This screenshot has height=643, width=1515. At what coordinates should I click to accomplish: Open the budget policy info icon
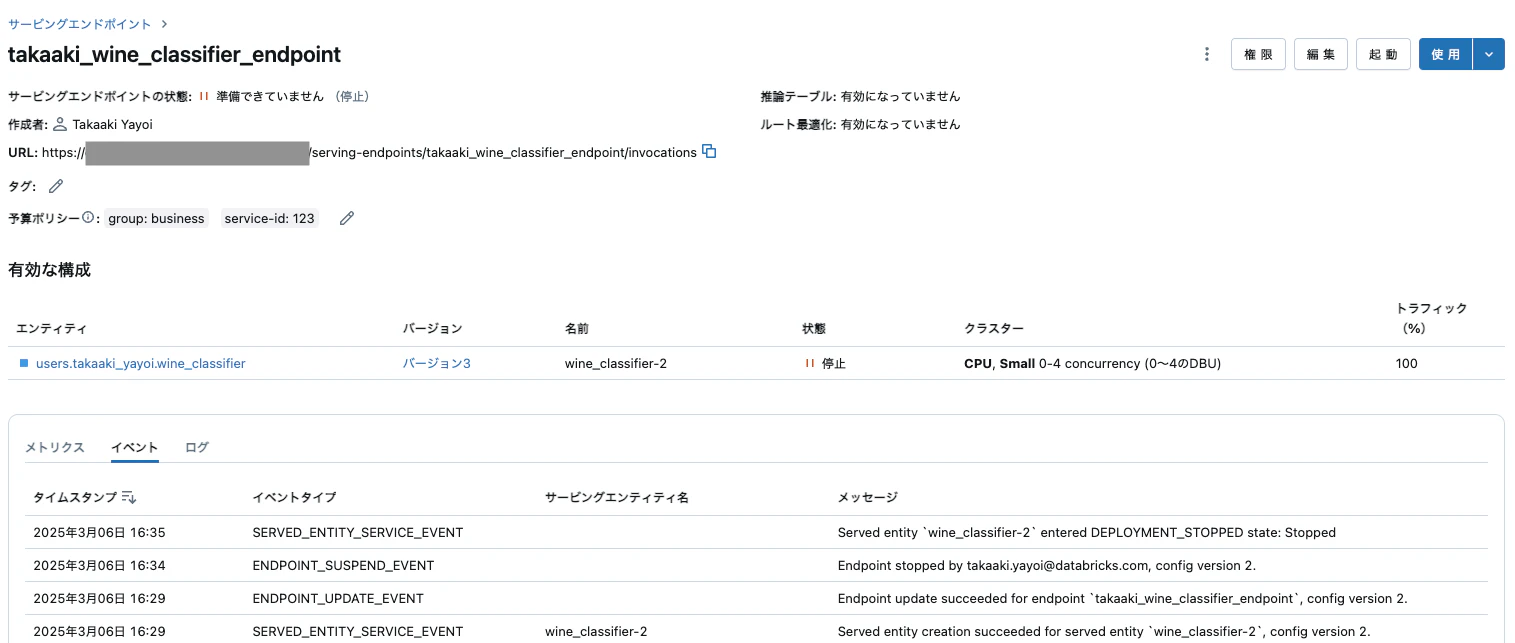point(88,217)
